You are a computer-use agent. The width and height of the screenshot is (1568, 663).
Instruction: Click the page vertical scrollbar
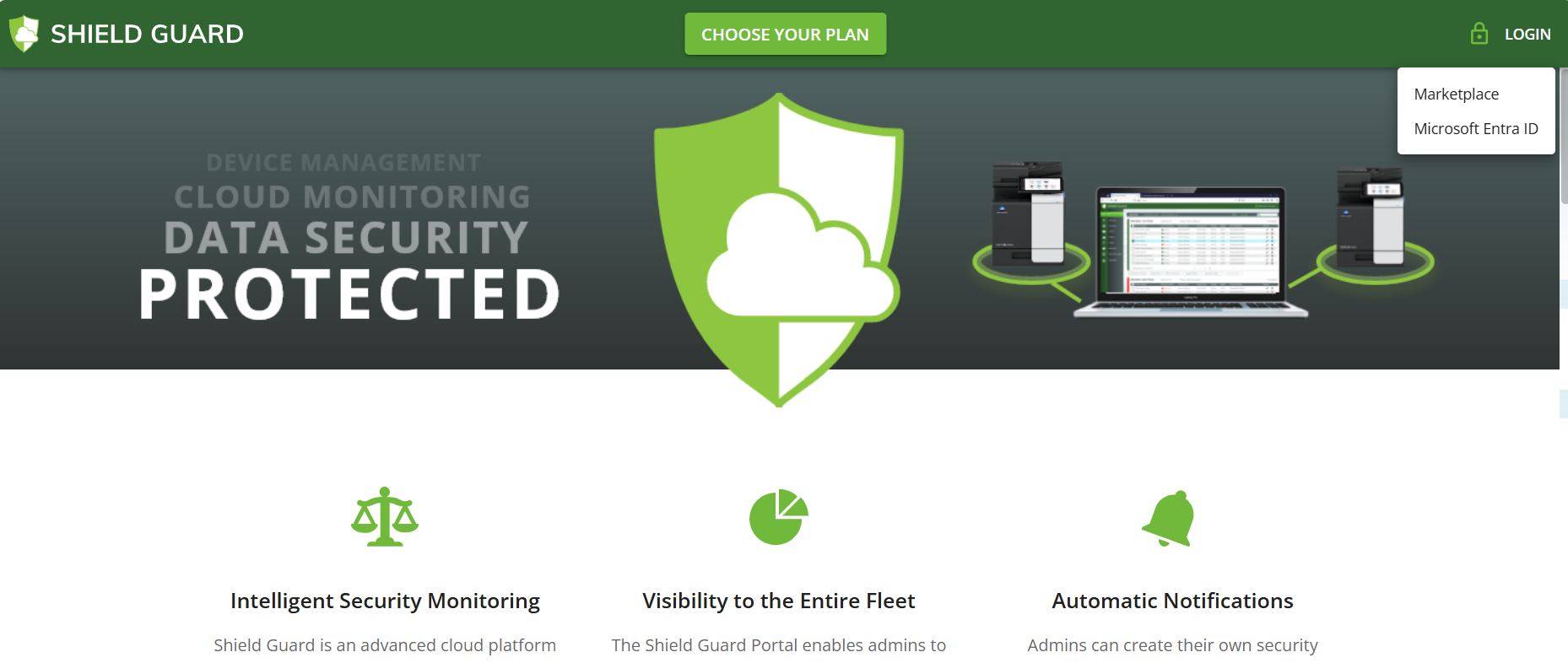(x=1563, y=135)
